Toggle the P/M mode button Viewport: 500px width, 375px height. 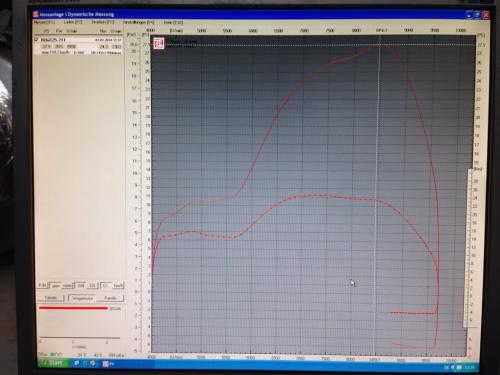[43, 286]
